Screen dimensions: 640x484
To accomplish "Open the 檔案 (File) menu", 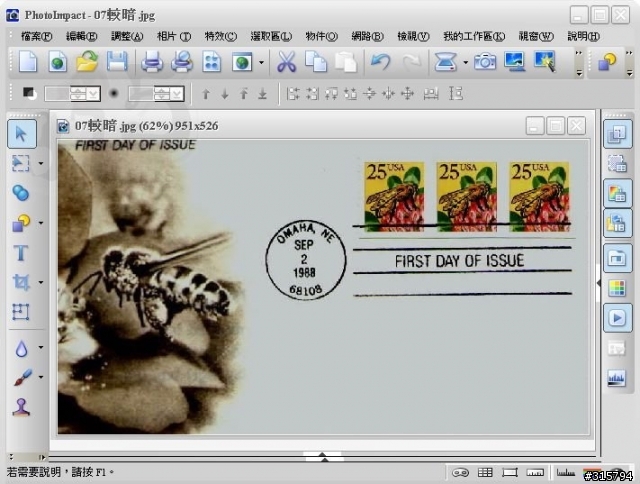I will click(36, 36).
